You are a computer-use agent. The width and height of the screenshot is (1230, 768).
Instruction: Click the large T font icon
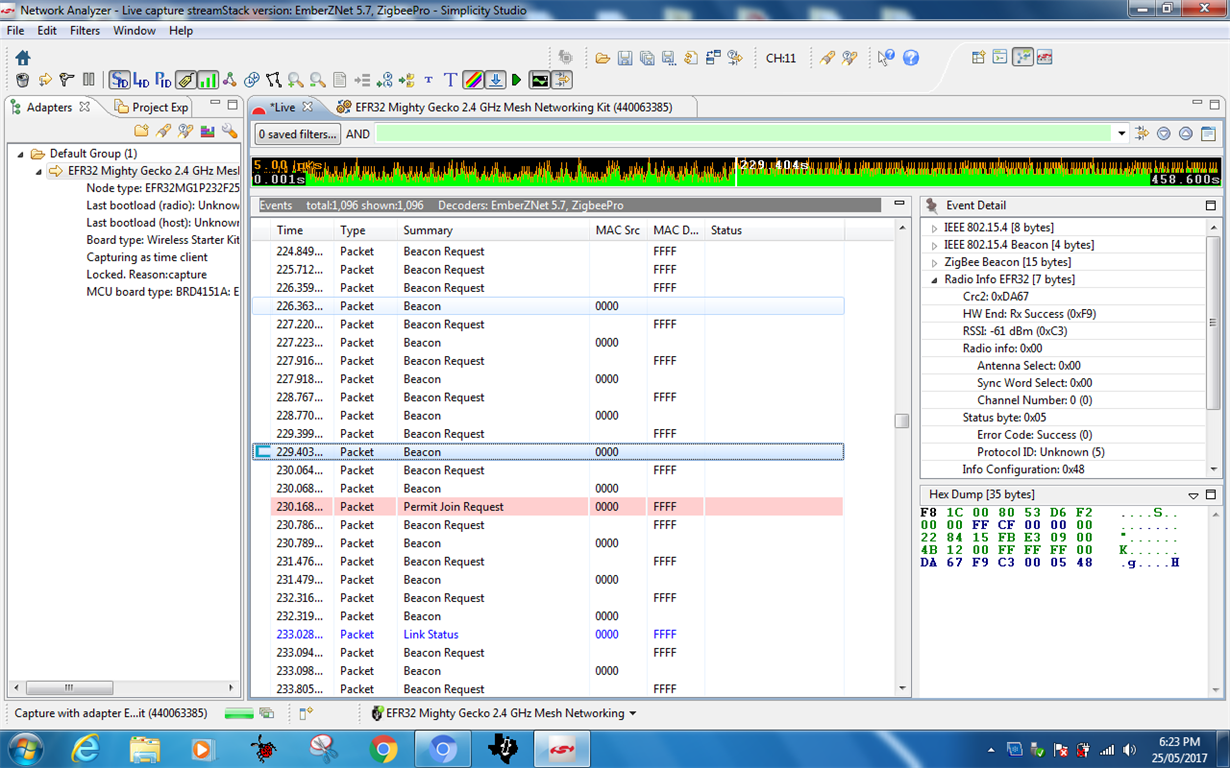click(x=450, y=79)
